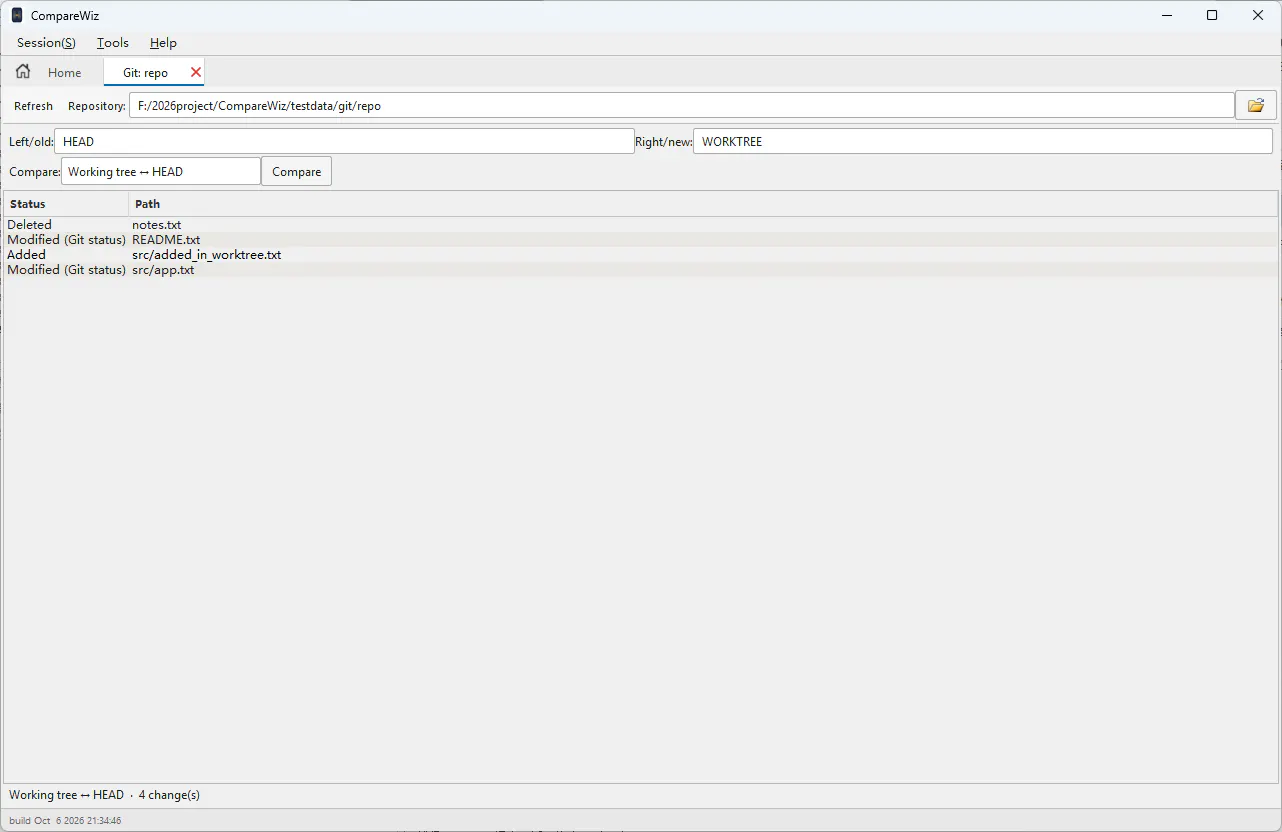Minimize the CompareWiz window

click(1166, 15)
